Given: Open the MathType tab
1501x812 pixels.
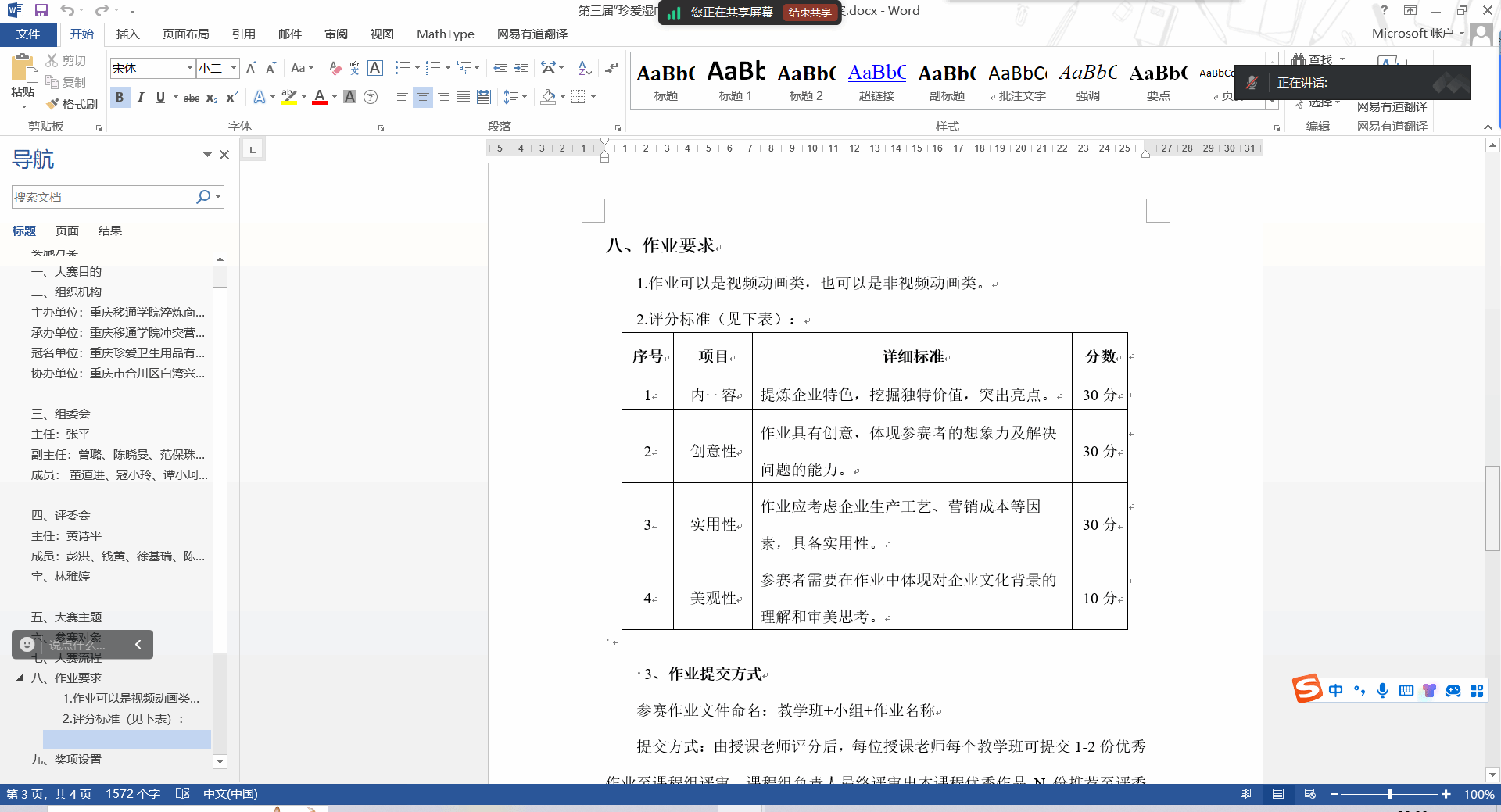Looking at the screenshot, I should [x=446, y=34].
